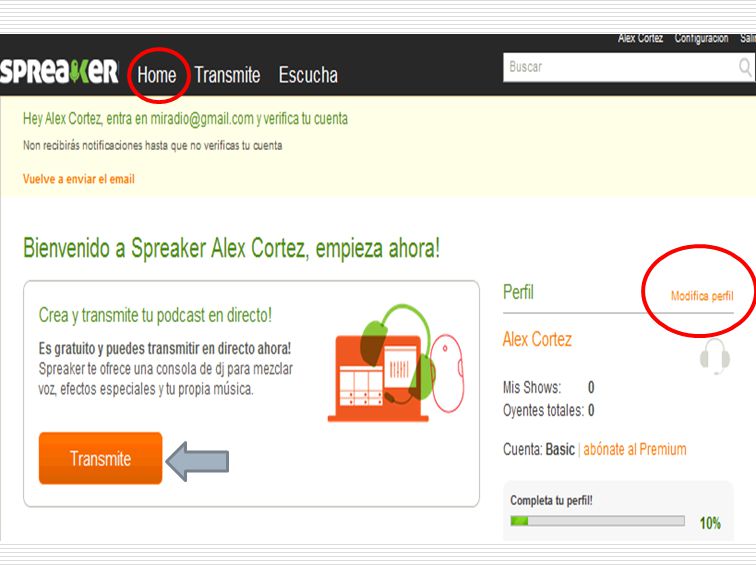Click the gray arrow pointing to Transmite
This screenshot has height=567, width=756.
coord(197,461)
